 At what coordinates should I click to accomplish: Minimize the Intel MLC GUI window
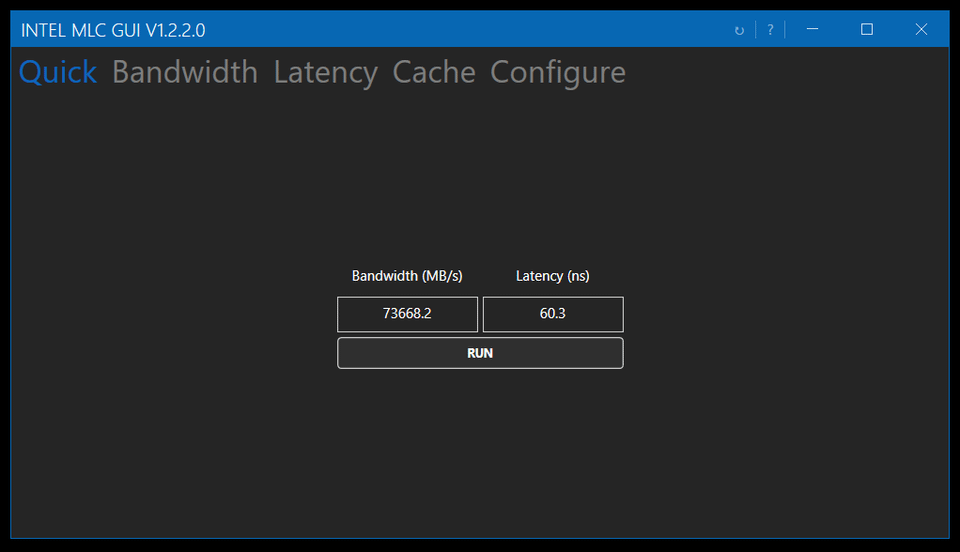click(812, 30)
